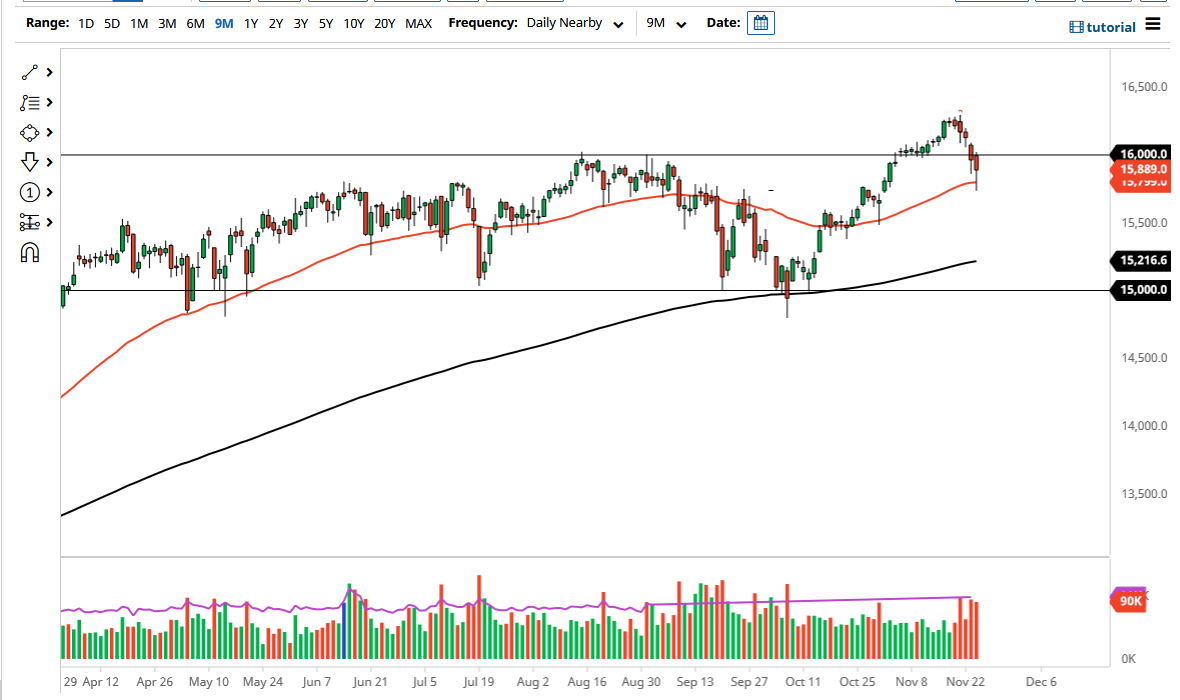Select the measurement tool in the sidebar
The width and height of the screenshot is (1180, 700).
pos(27,222)
